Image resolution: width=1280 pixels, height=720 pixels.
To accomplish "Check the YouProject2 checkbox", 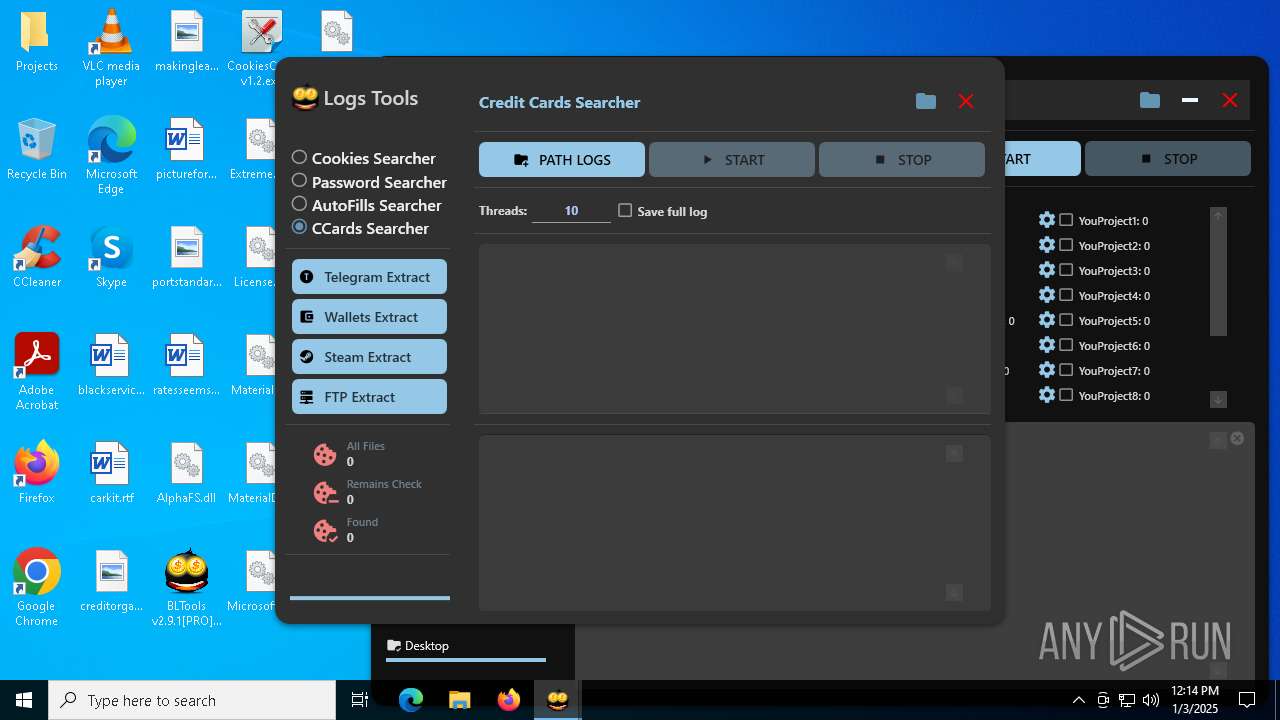I will tap(1066, 245).
